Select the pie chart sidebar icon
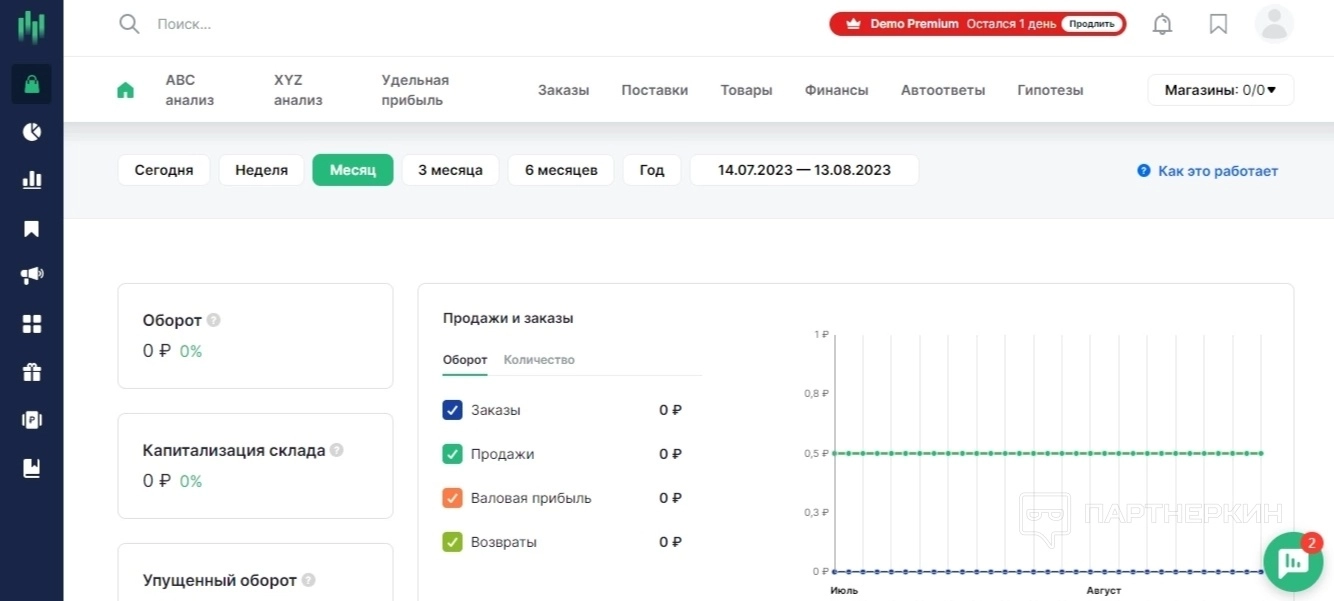This screenshot has width=1334, height=601. 31,131
